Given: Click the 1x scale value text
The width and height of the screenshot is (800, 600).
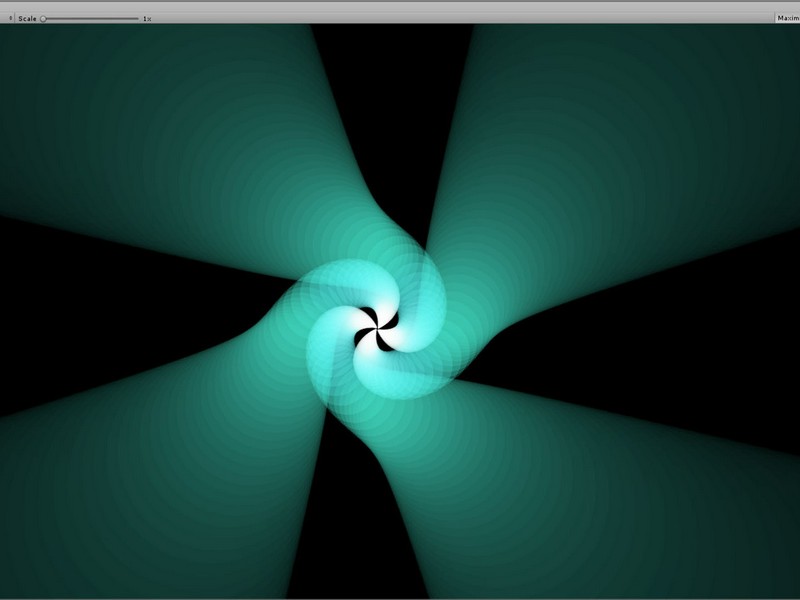Looking at the screenshot, I should 147,19.
